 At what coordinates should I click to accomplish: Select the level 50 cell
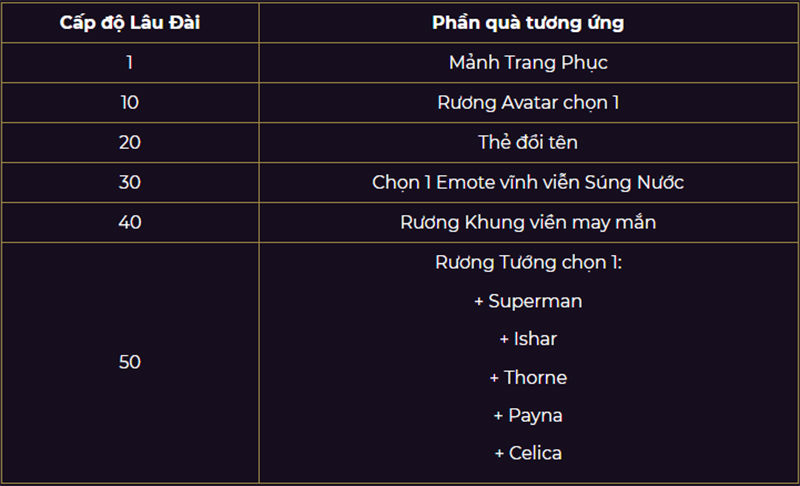[130, 362]
